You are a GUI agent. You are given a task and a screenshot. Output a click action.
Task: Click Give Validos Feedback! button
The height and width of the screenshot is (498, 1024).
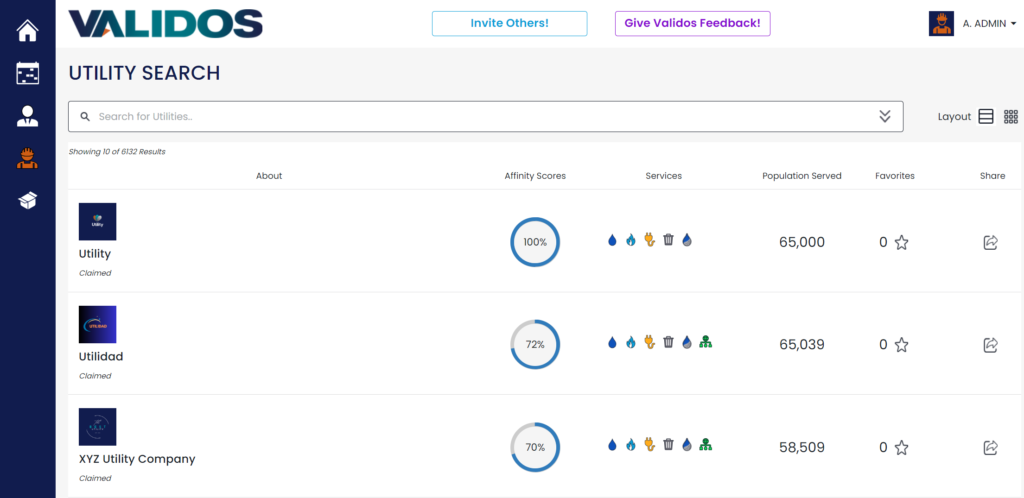click(x=692, y=23)
